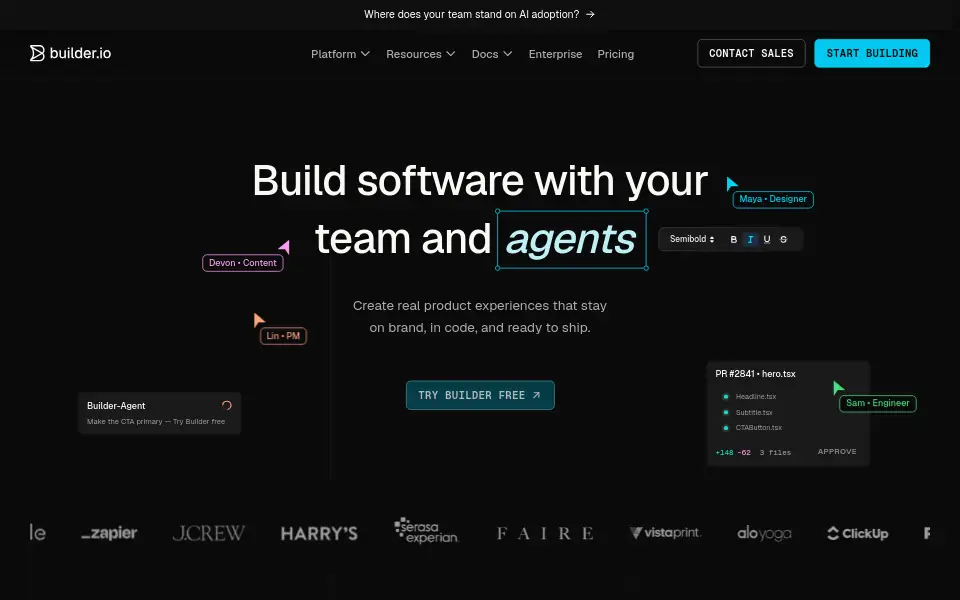This screenshot has width=960, height=600.
Task: Click the Devon · Content cursor label
Action: pyautogui.click(x=242, y=263)
